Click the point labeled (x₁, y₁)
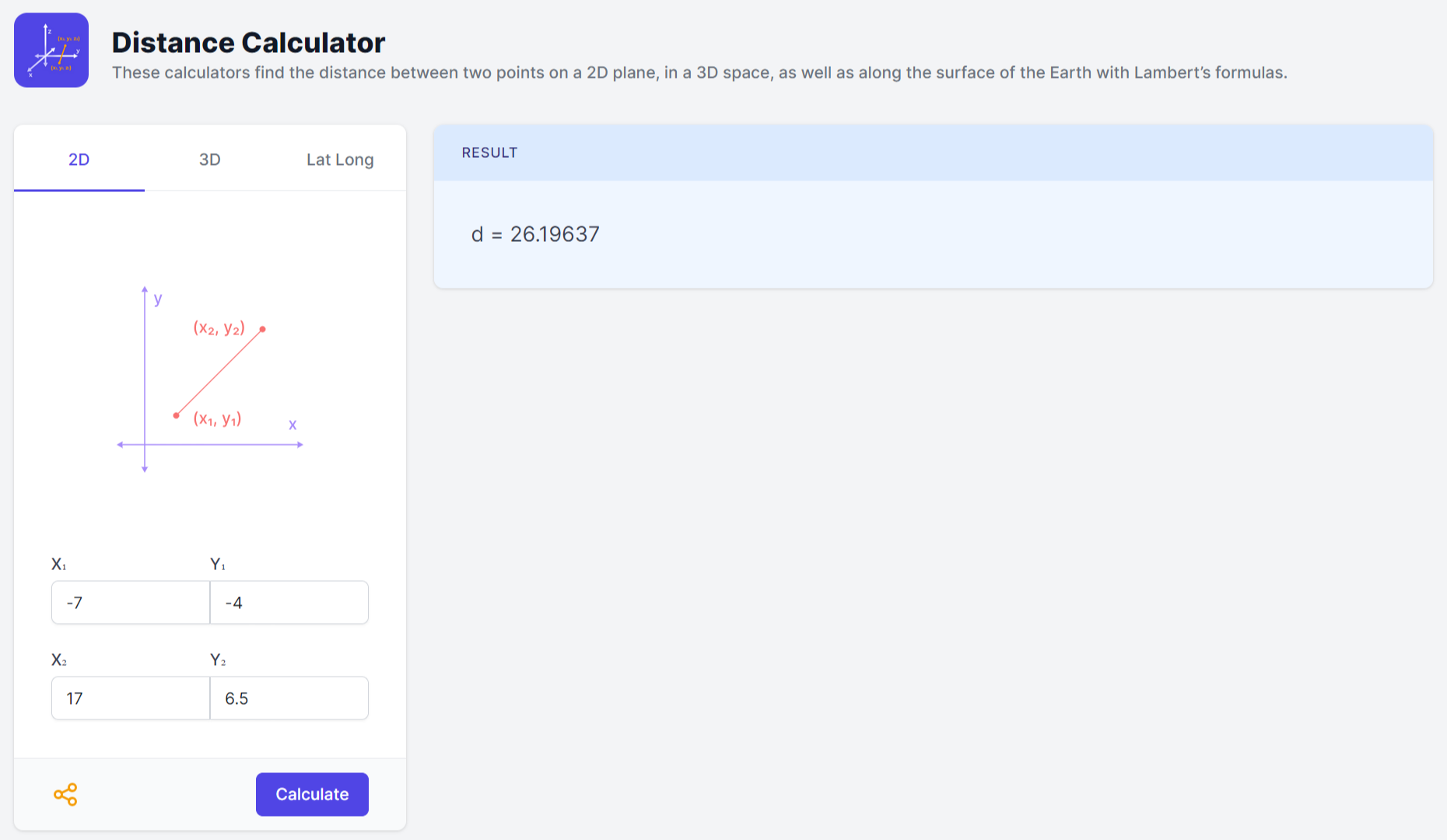The image size is (1447, 840). point(176,415)
